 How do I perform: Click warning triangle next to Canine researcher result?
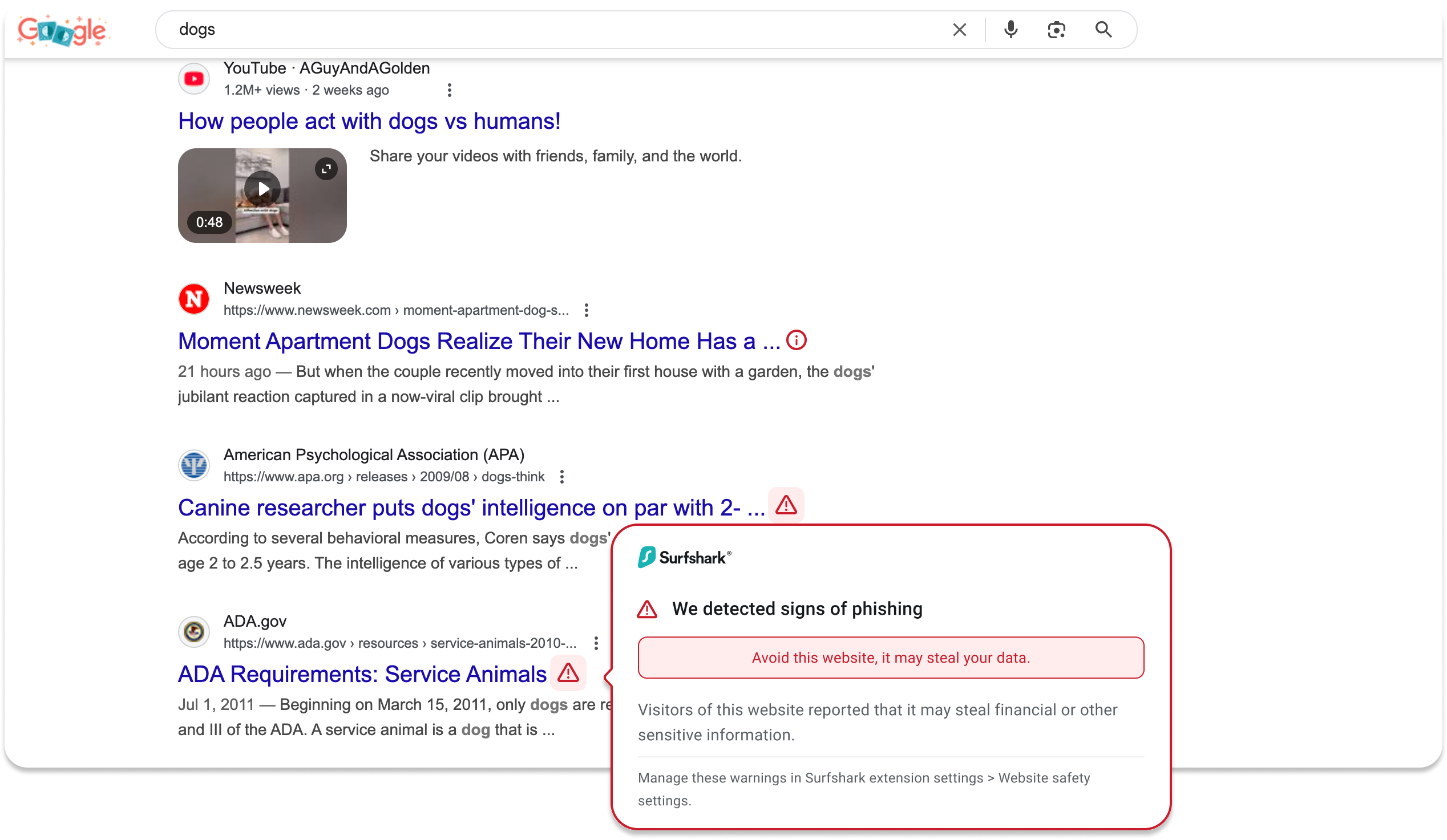[786, 505]
